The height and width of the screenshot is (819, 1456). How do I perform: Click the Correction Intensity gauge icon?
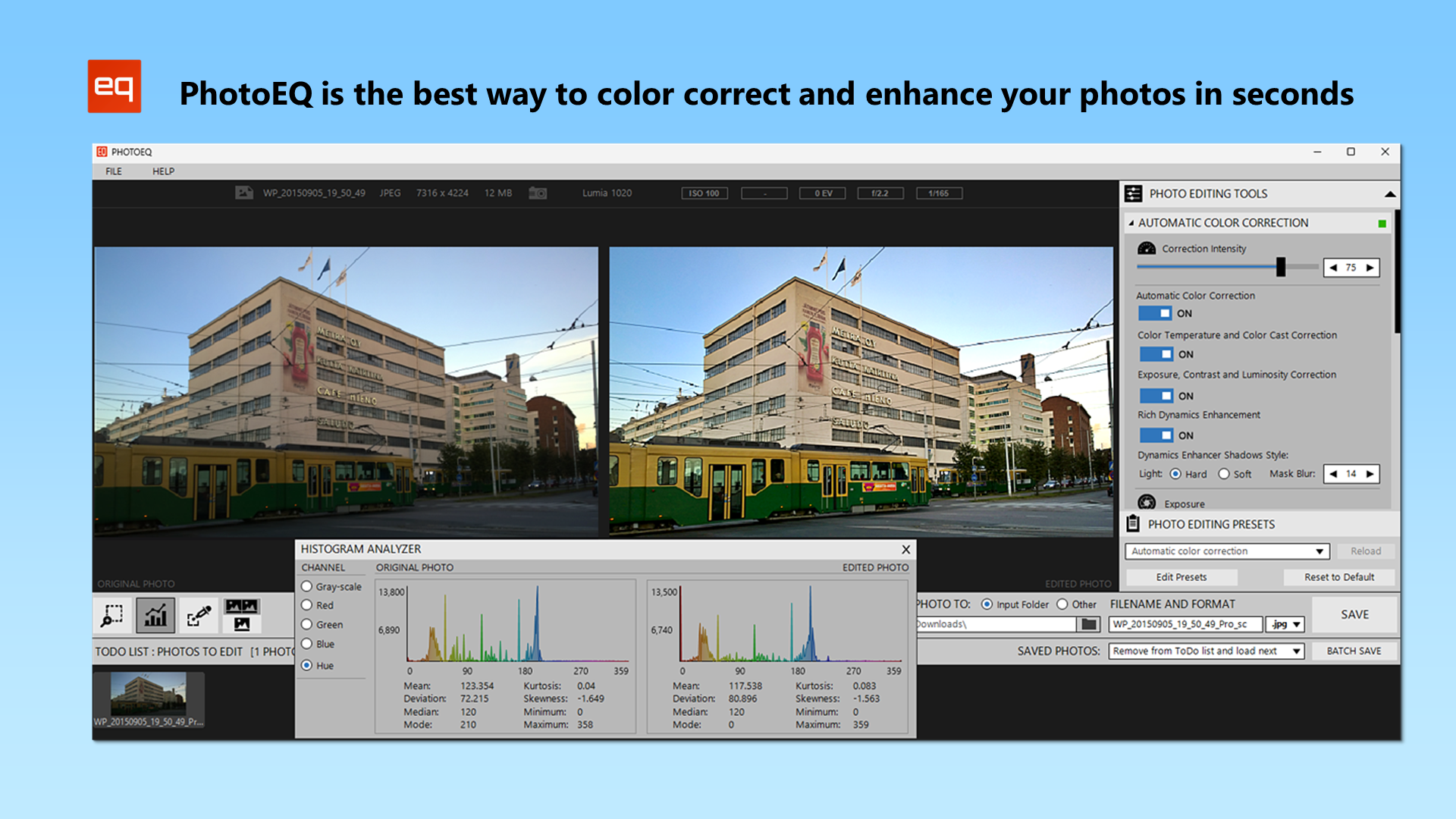point(1147,249)
